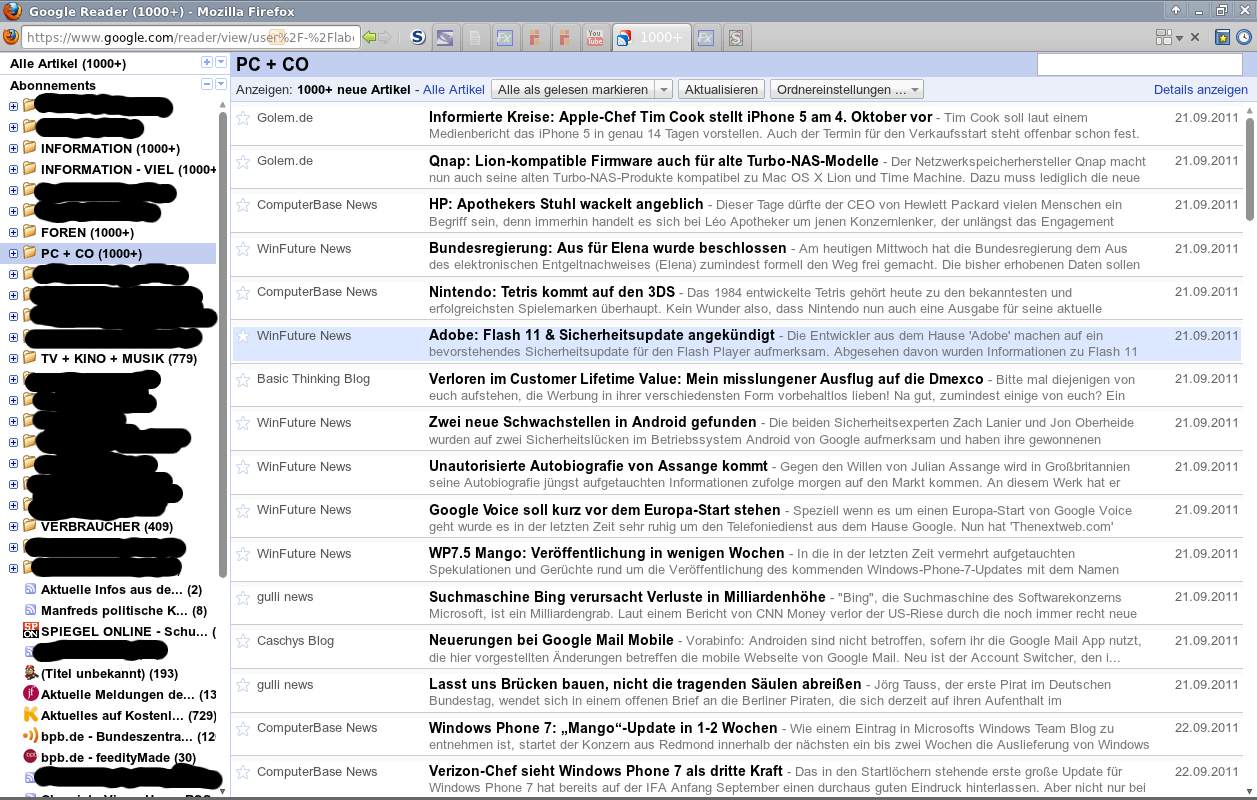Viewport: 1257px width, 800px height.
Task: Open options arrow next to Alle Artikel header
Action: coord(220,62)
